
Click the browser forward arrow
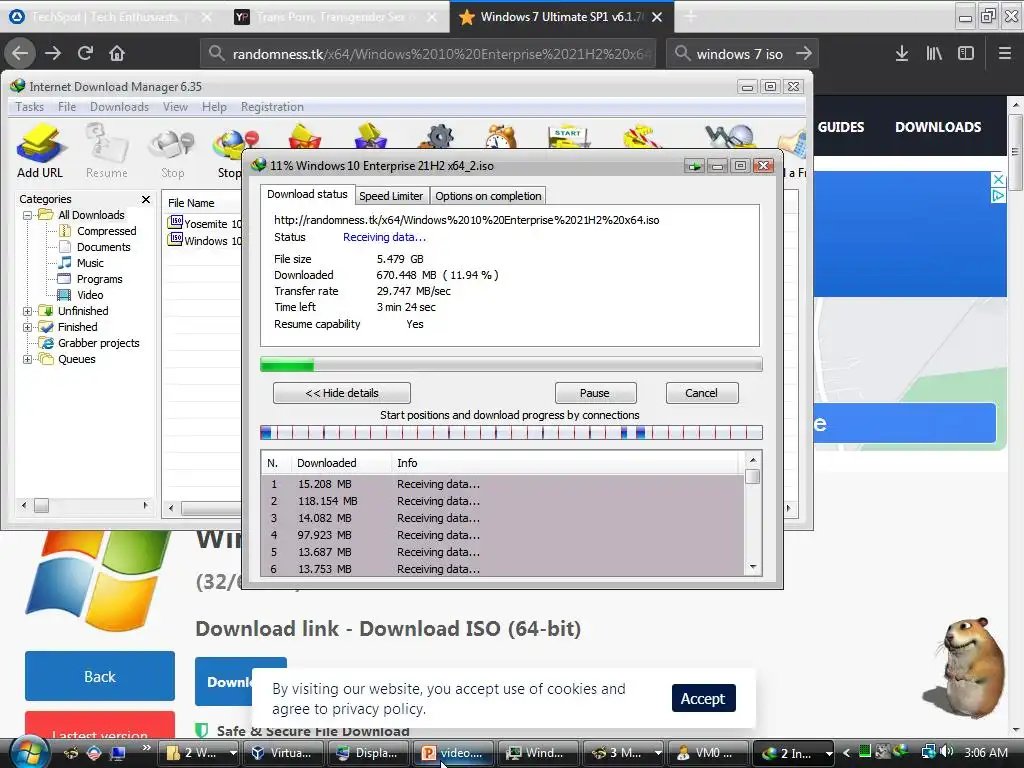[x=53, y=54]
